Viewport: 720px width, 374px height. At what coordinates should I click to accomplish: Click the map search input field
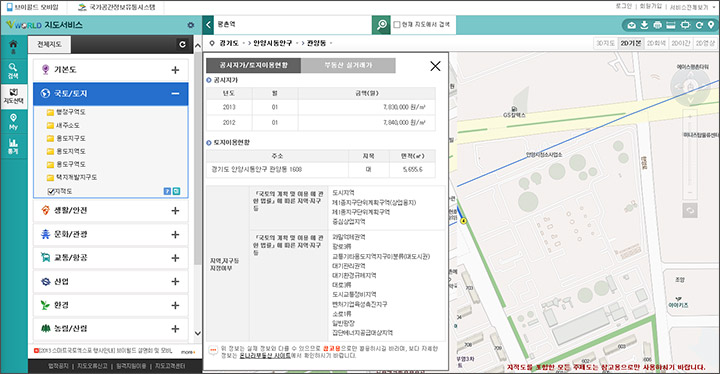[x=293, y=25]
